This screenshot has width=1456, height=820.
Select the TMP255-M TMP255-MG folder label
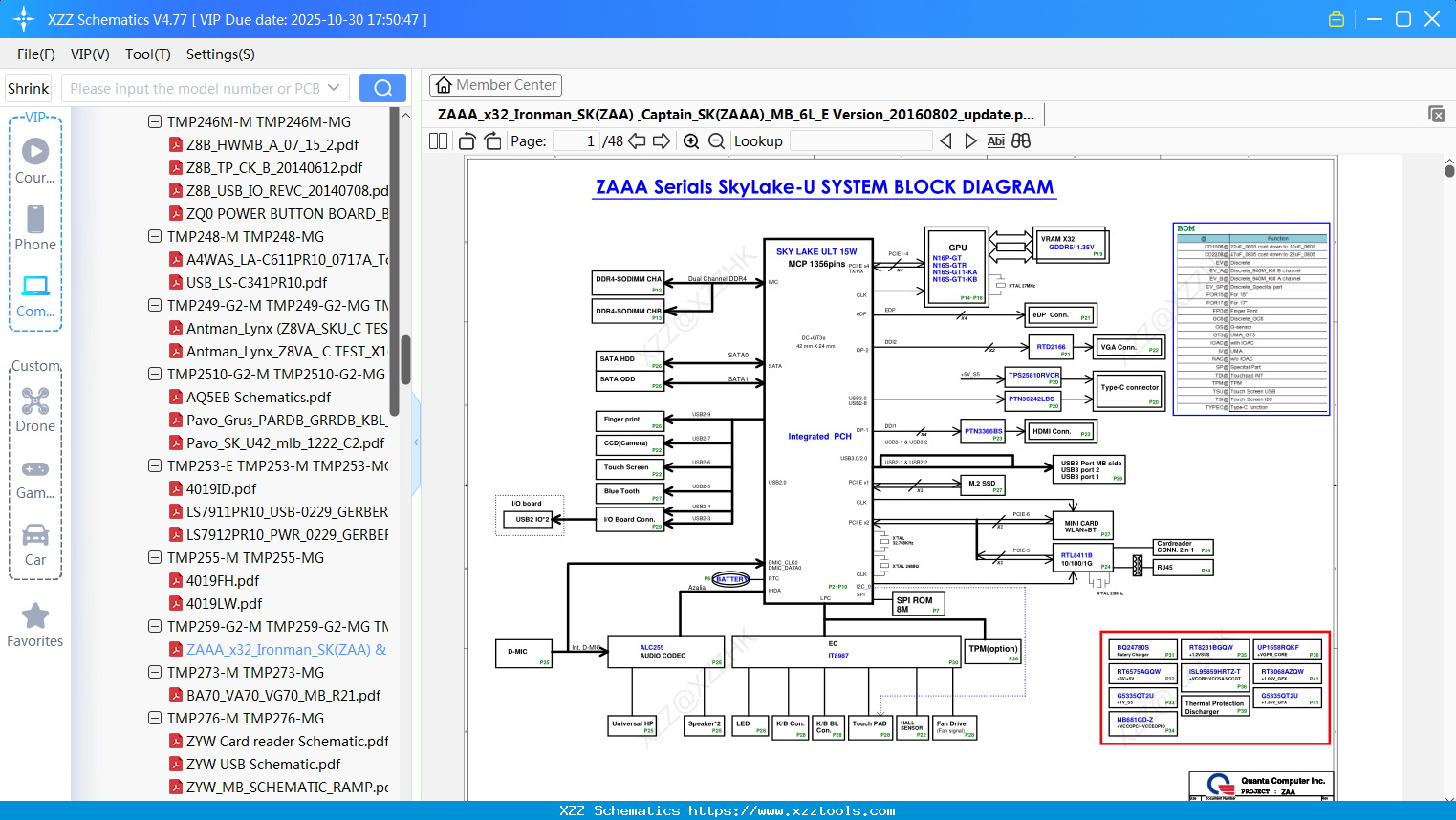(246, 557)
